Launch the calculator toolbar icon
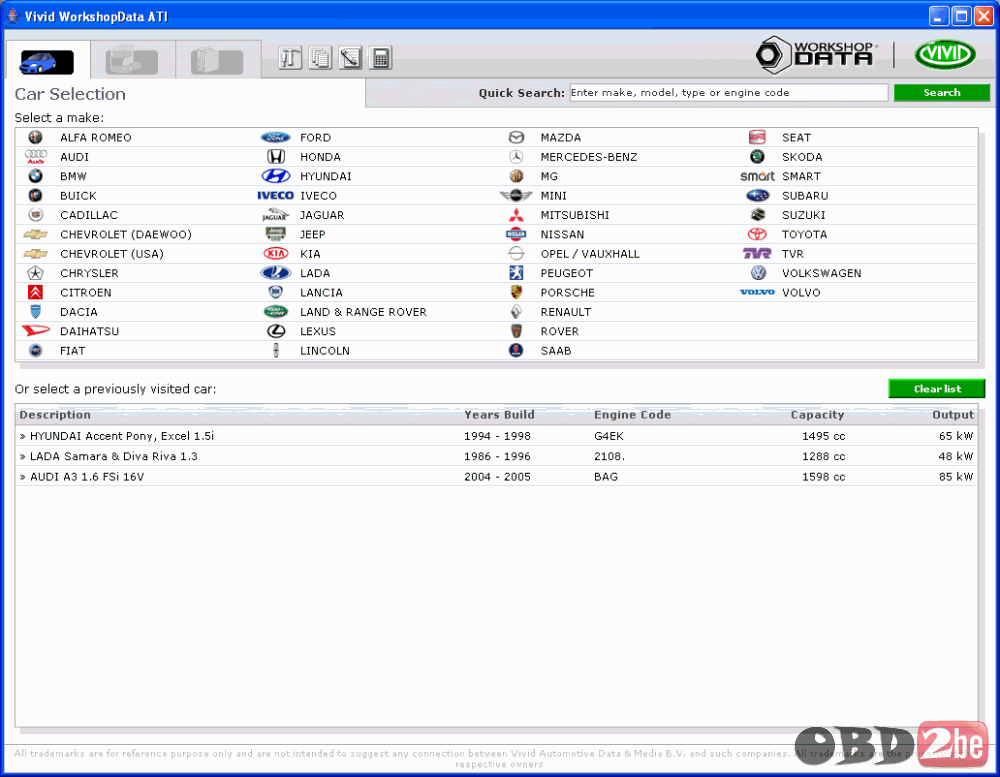The height and width of the screenshot is (777, 1000). [380, 58]
